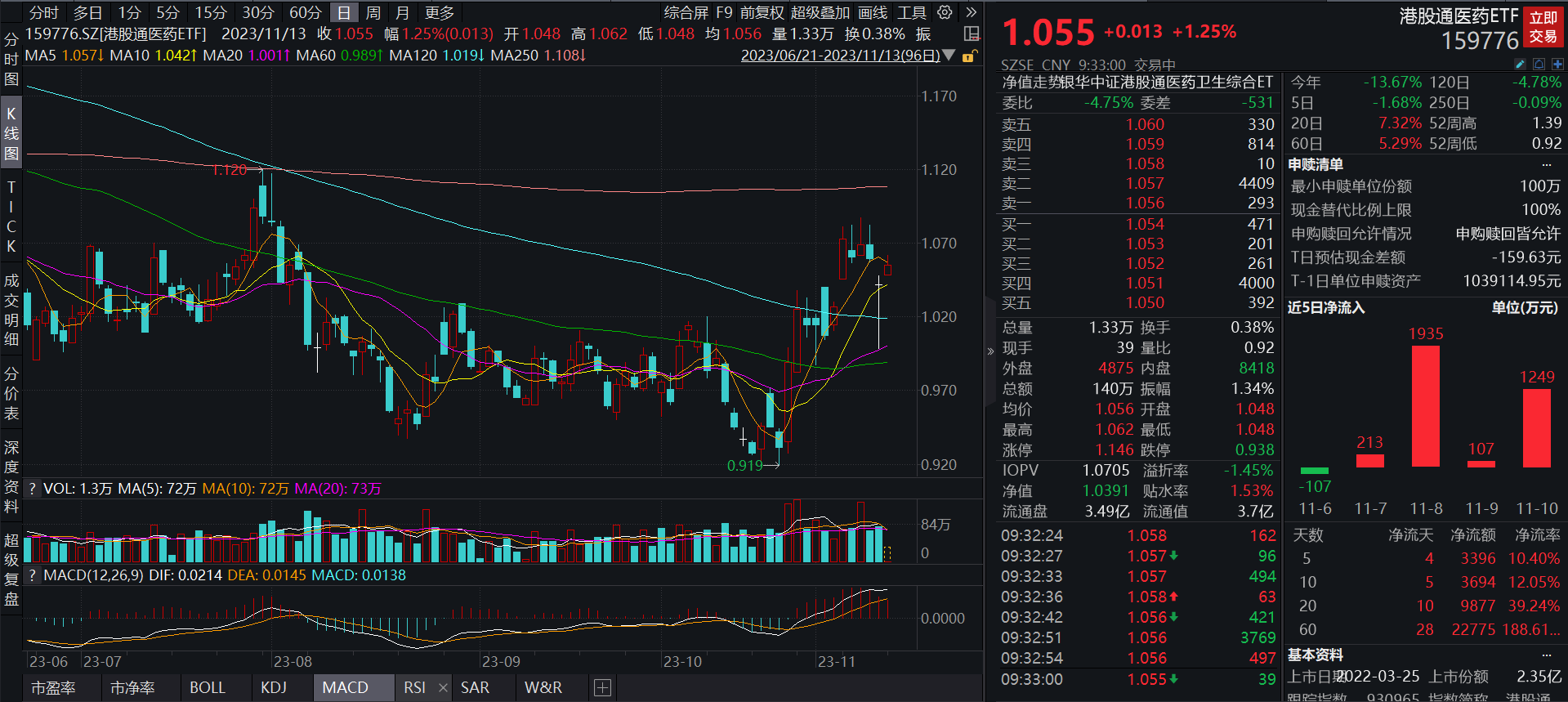Click the green 11-6 outflow bar
Image resolution: width=1568 pixels, height=702 pixels.
coord(1315,471)
